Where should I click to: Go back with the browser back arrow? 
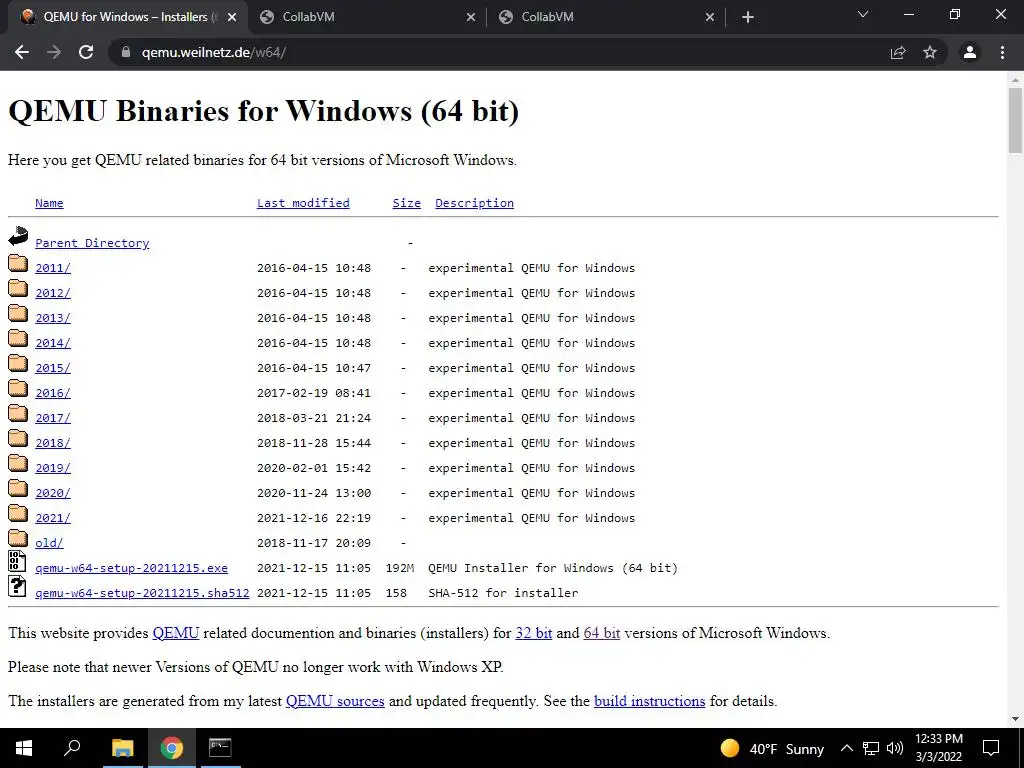click(22, 52)
